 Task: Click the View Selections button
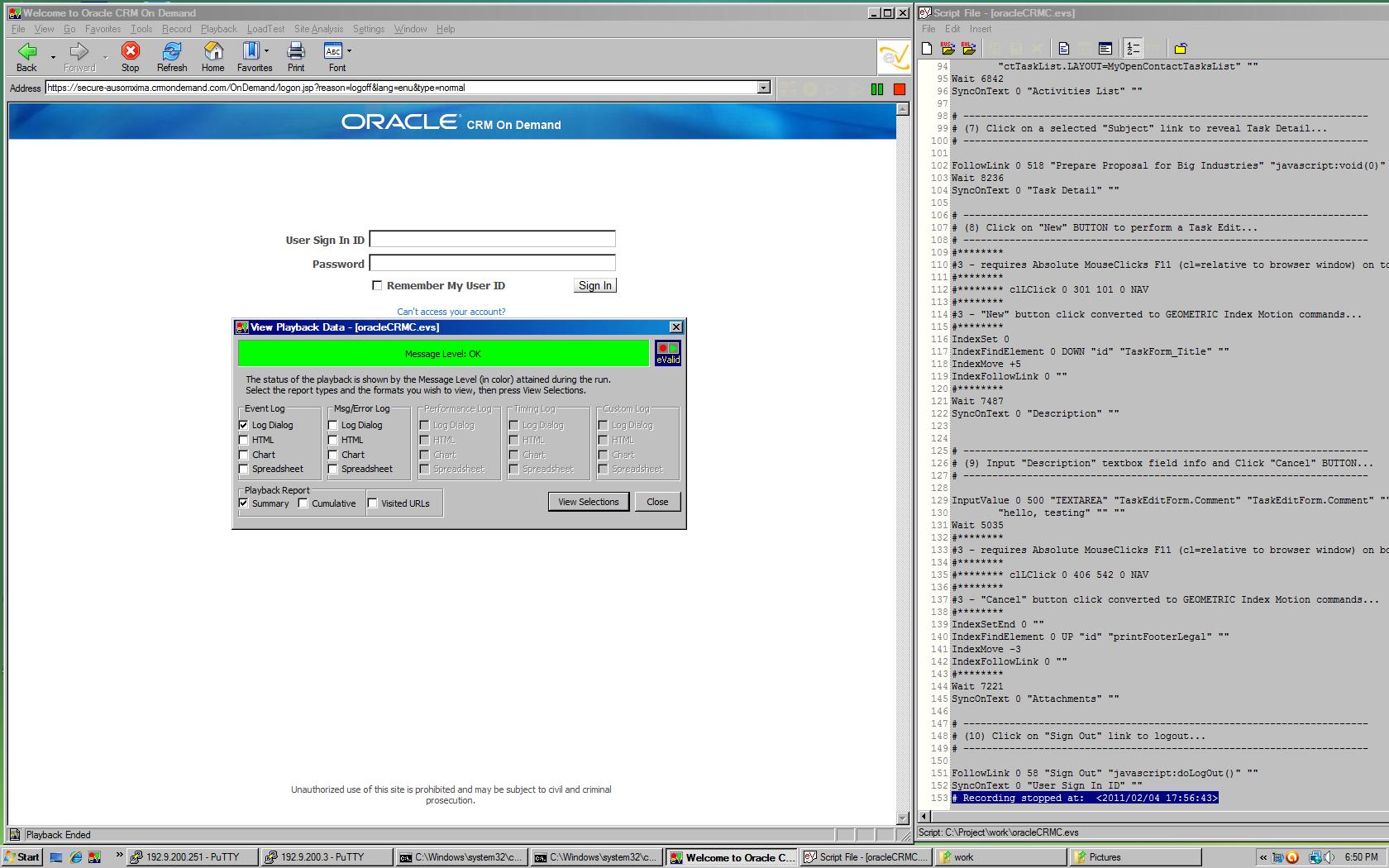coord(589,502)
